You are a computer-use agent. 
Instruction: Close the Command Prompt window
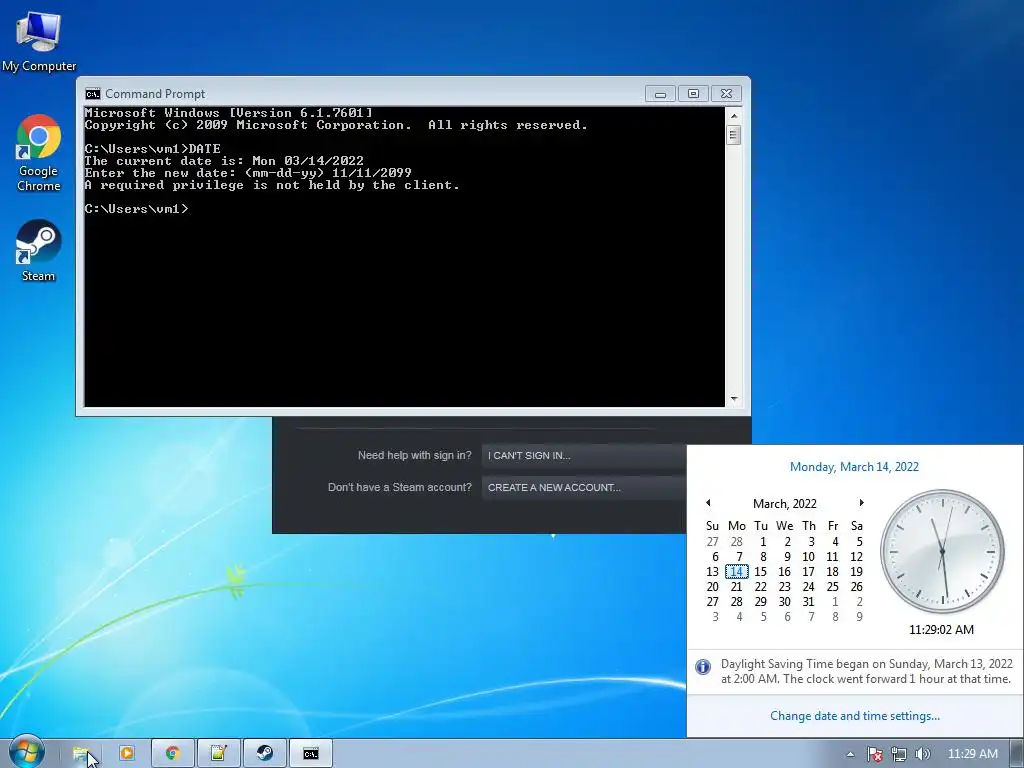click(x=726, y=94)
